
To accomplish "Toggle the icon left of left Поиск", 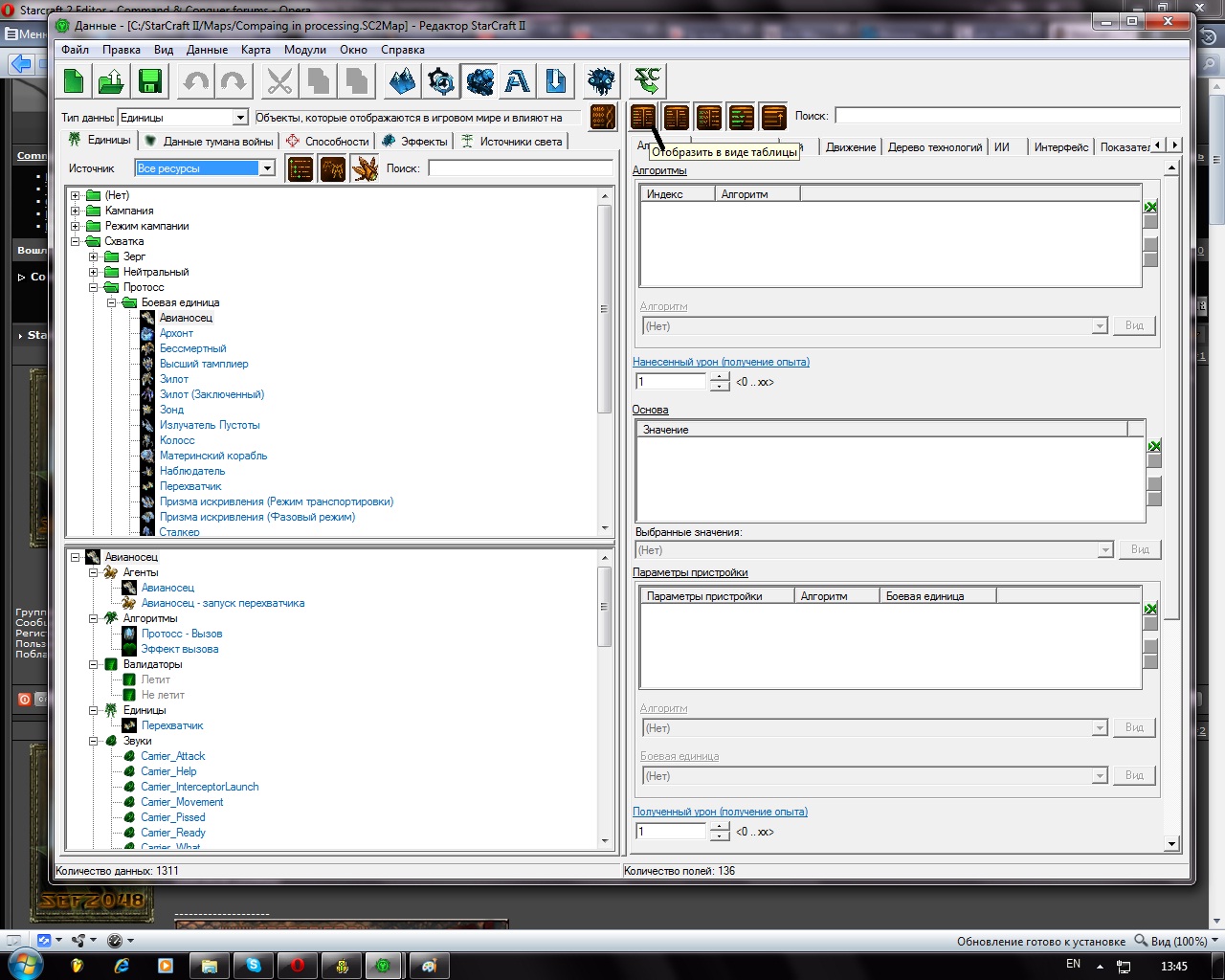I will 365,168.
